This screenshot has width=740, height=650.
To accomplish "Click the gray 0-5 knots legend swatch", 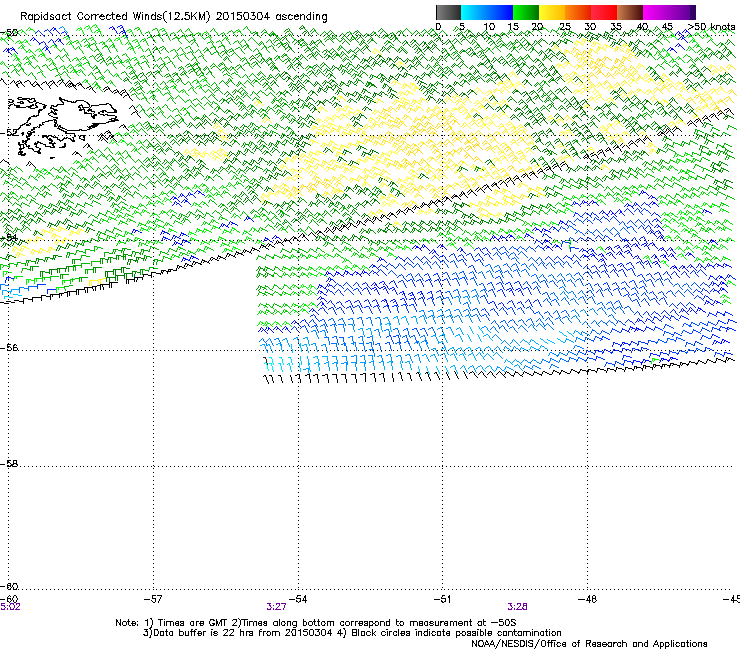I will click(x=448, y=12).
